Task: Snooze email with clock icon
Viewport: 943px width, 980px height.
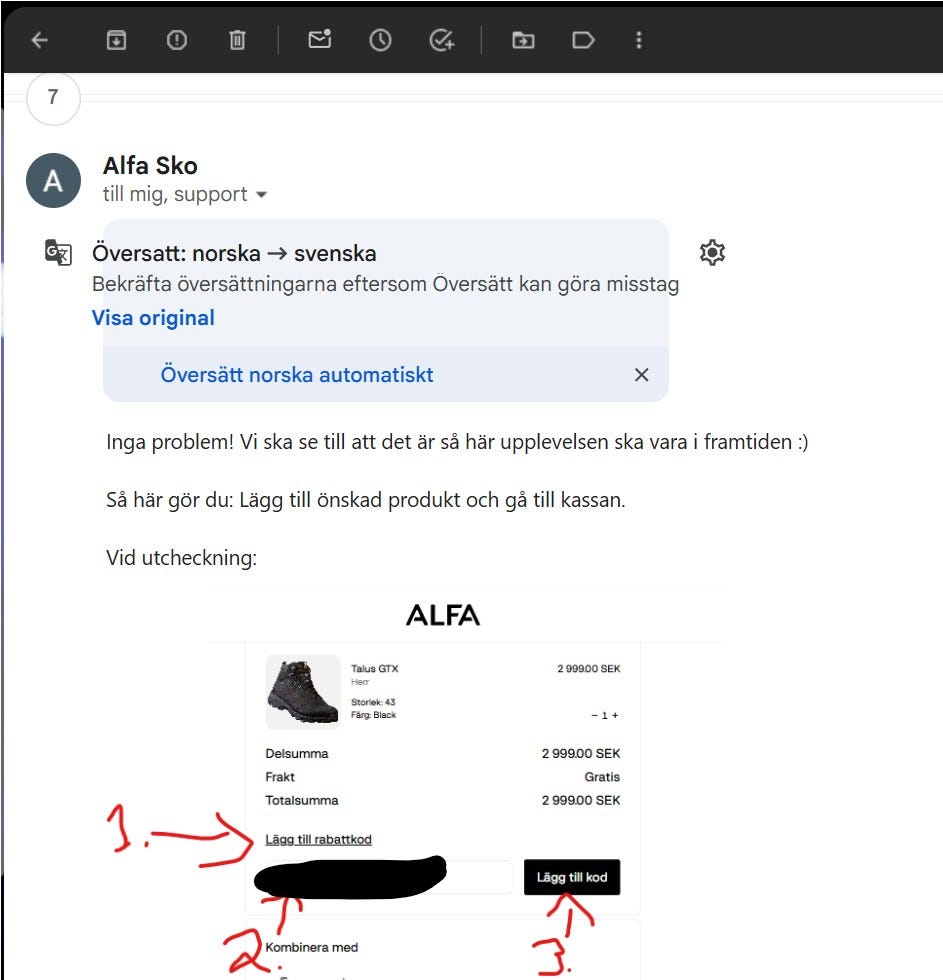Action: coord(380,41)
